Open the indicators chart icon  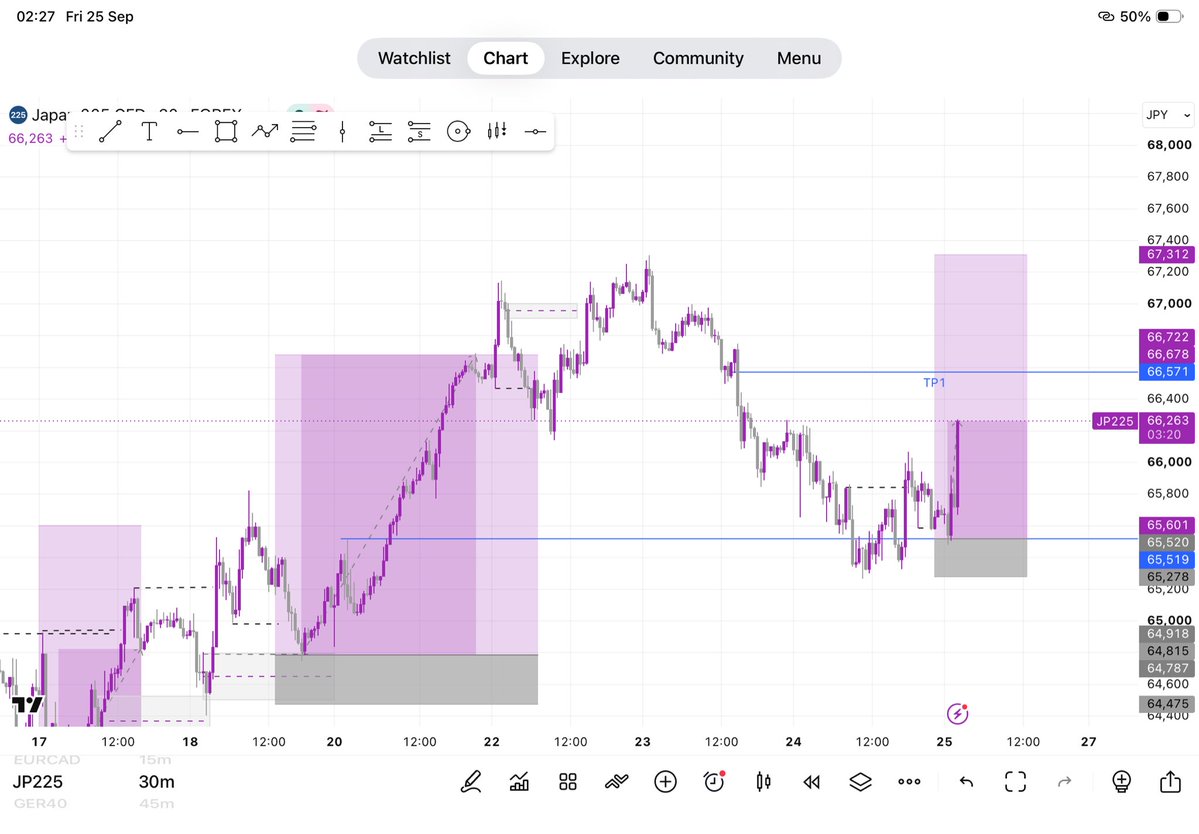coord(519,781)
